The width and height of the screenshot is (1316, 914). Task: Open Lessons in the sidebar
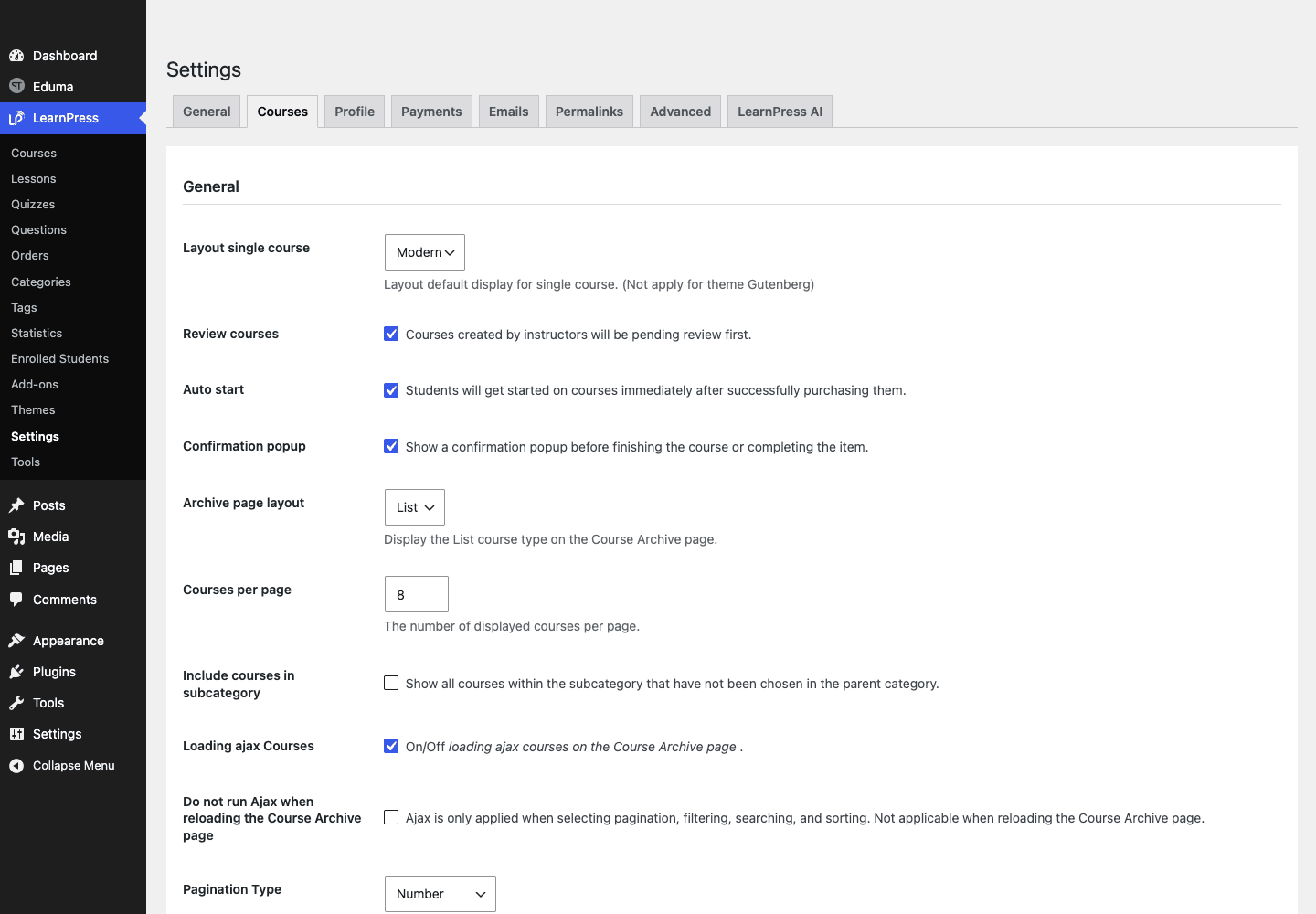coord(73,178)
